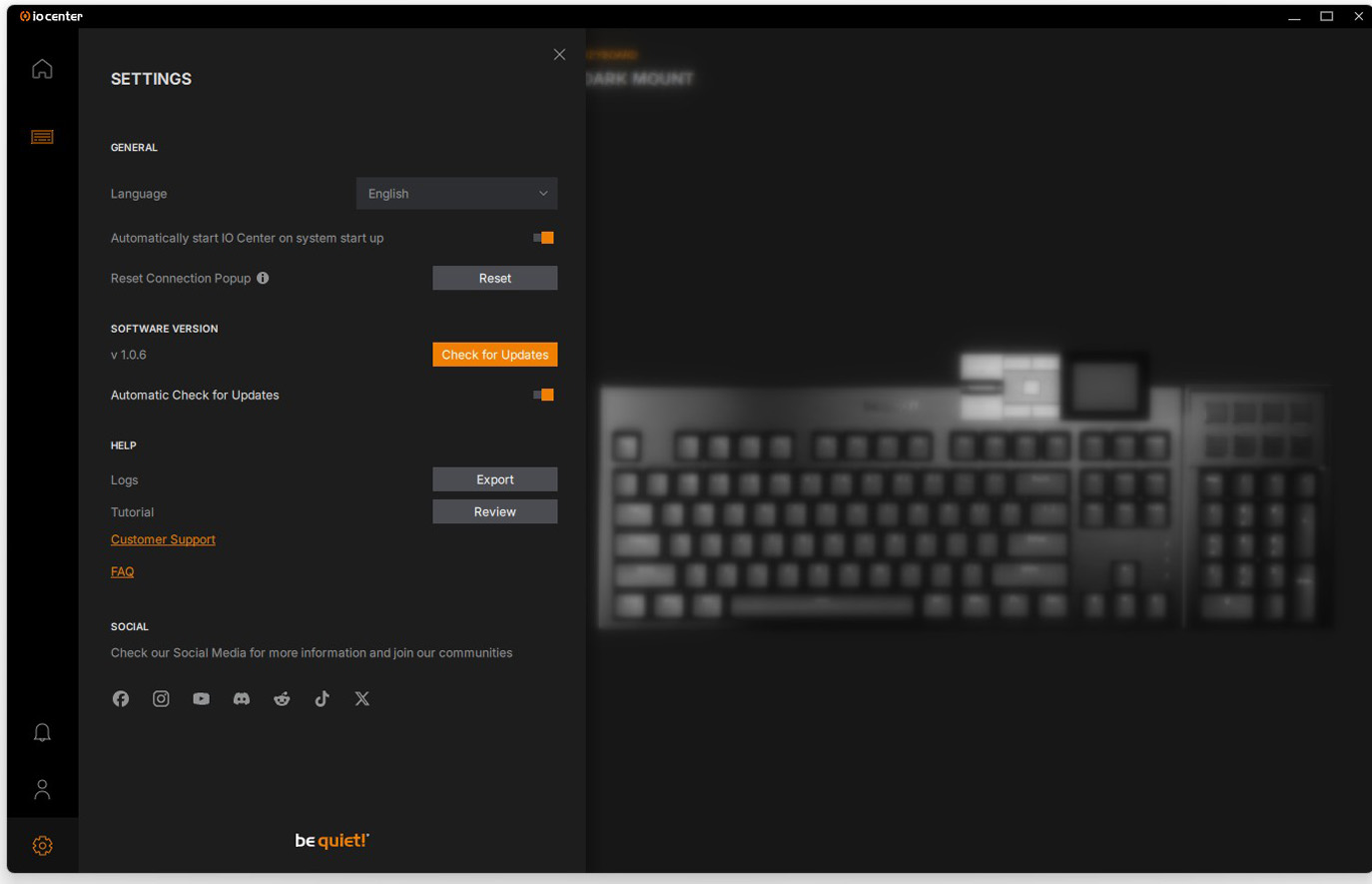The image size is (1372, 884).
Task: Expand the Language dropdown showing English
Action: (456, 194)
